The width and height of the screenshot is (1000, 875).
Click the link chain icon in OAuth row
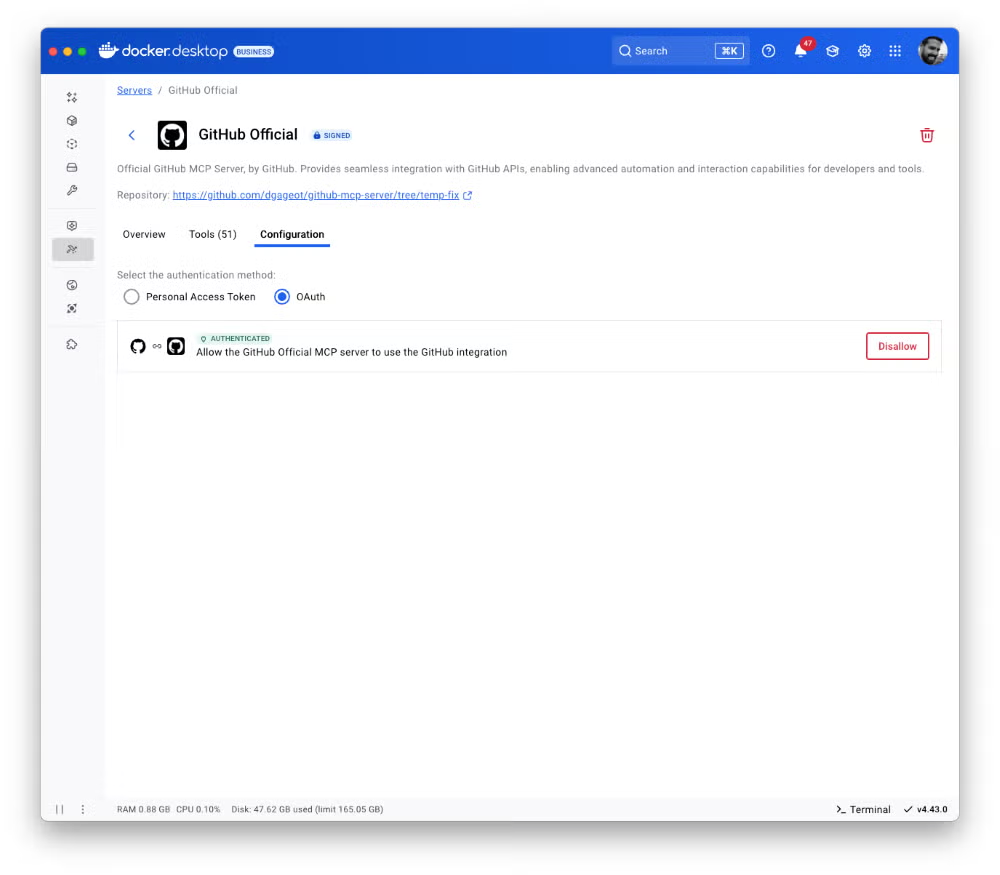tap(157, 346)
